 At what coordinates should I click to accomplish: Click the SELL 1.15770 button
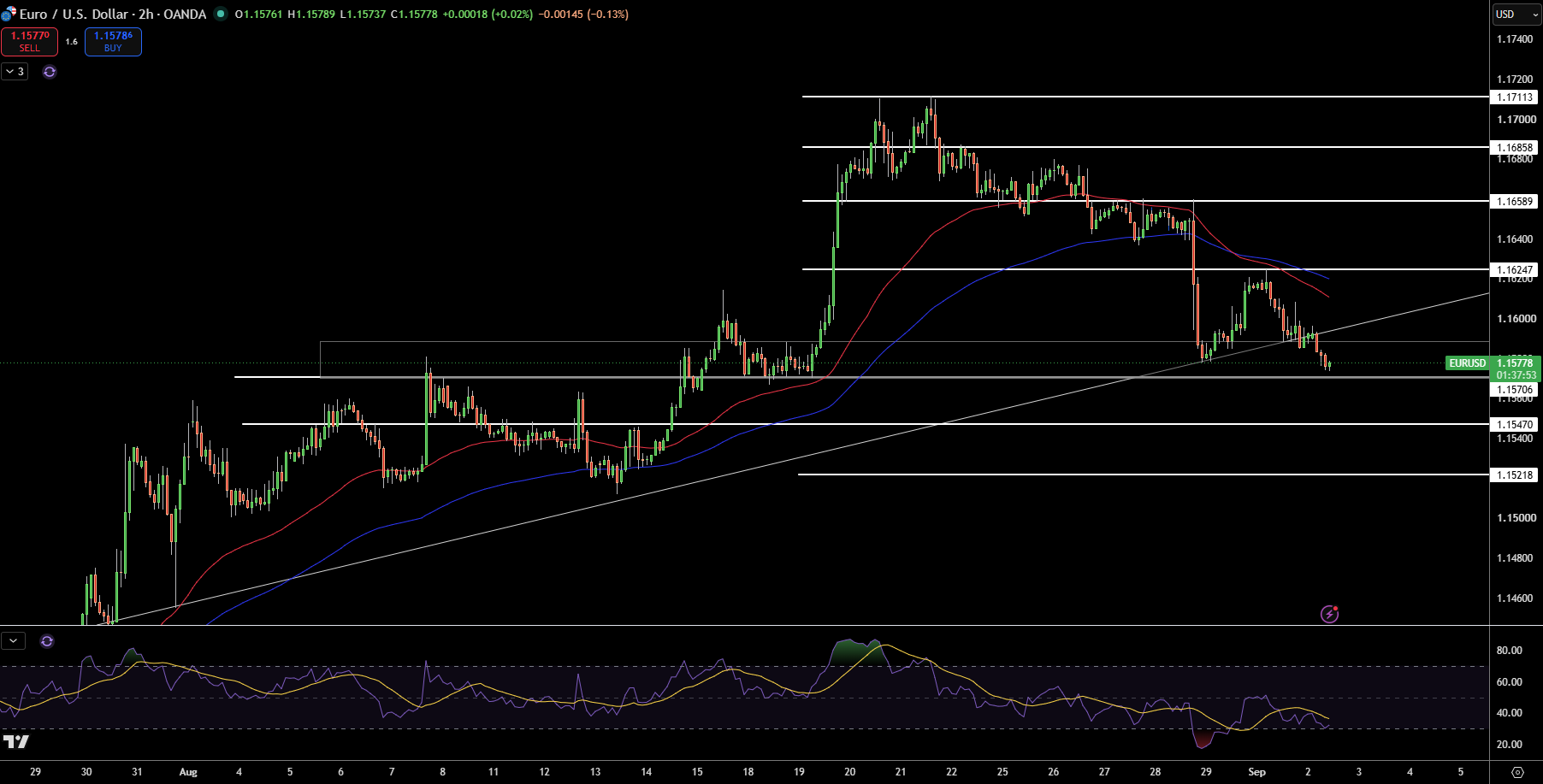(30, 41)
